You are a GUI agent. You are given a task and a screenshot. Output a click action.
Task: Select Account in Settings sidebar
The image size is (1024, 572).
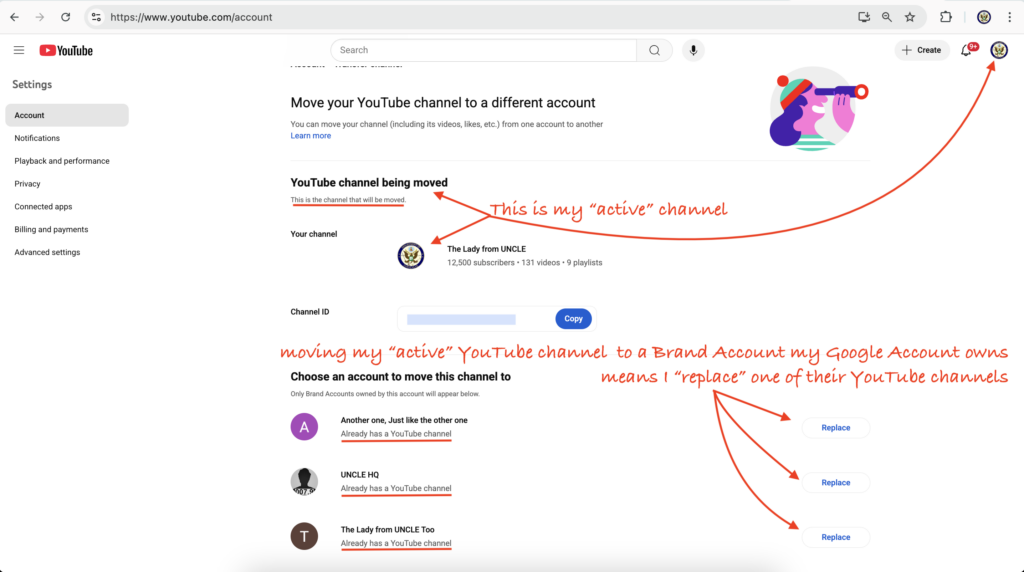point(67,115)
